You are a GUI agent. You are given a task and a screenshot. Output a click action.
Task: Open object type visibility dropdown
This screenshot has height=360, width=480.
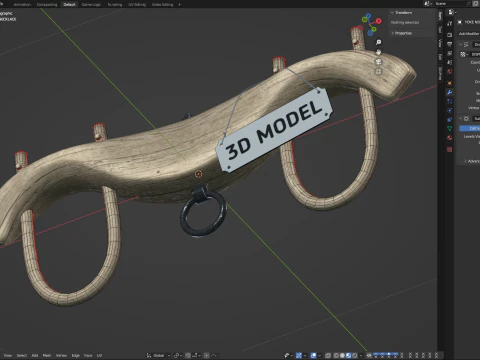click(x=288, y=355)
